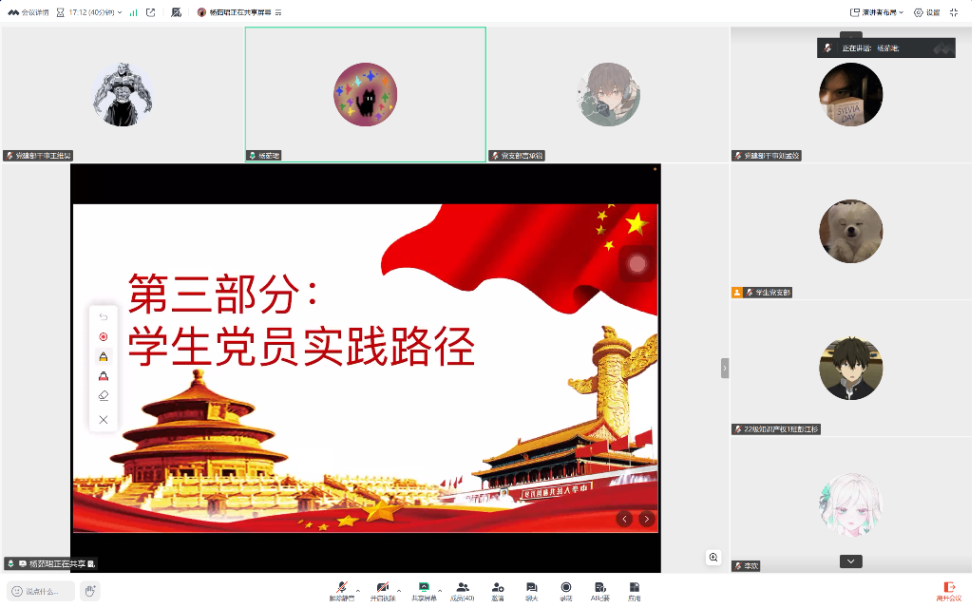Viewport: 972px width, 608px height.
Task: Select the eraser in the annotation toolbar
Action: pyautogui.click(x=103, y=394)
